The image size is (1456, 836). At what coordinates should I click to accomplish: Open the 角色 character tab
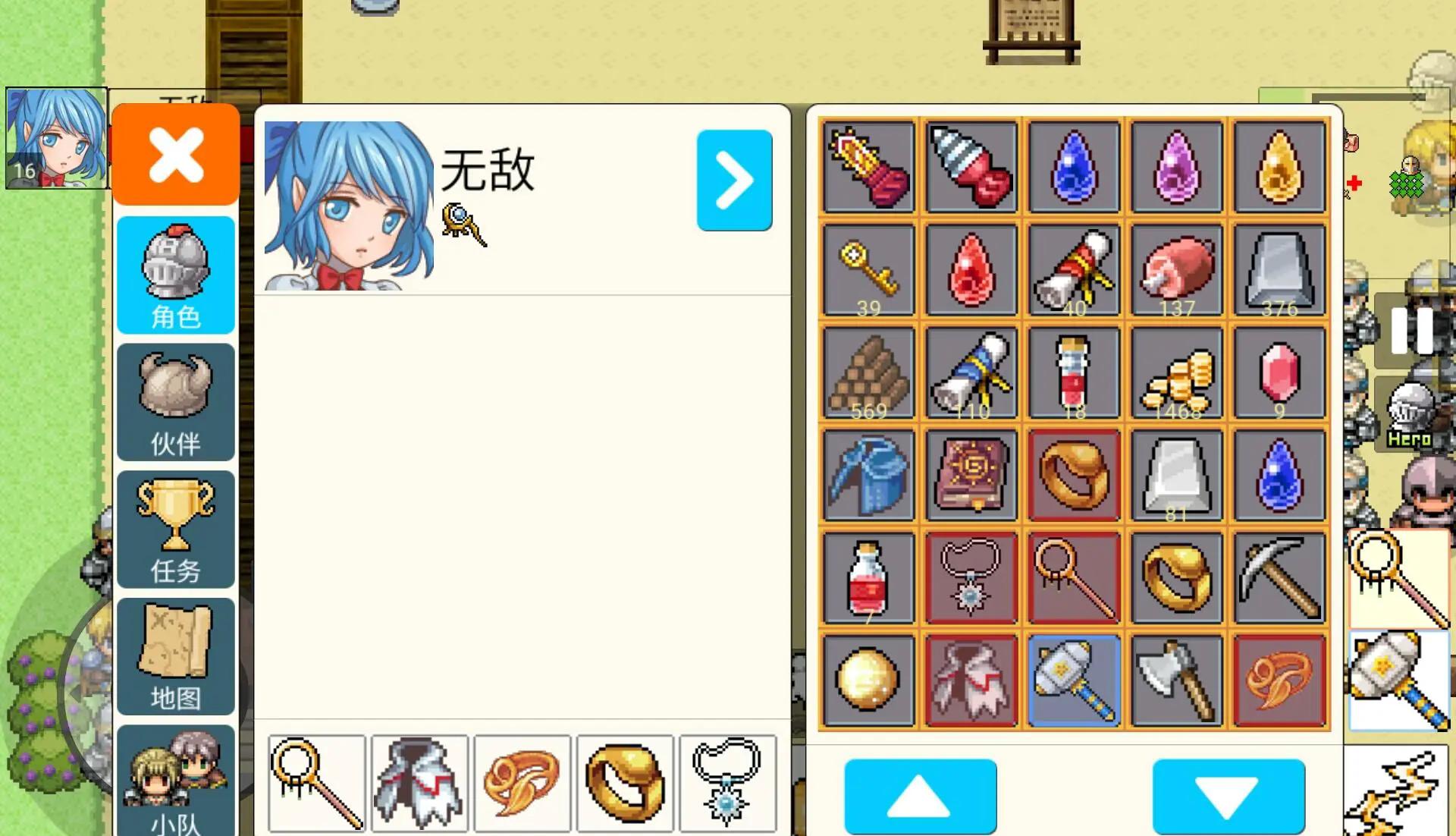(176, 275)
